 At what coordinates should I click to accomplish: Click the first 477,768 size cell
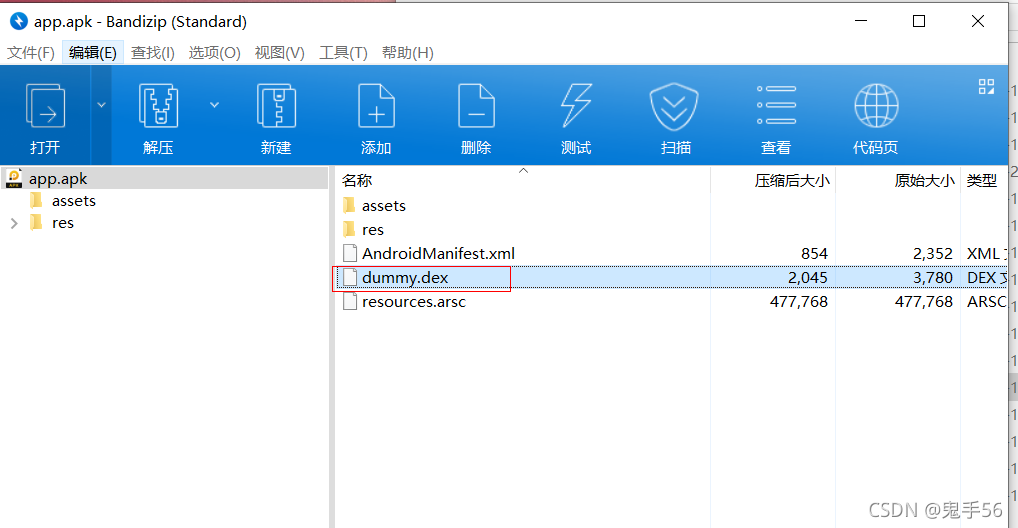click(799, 302)
